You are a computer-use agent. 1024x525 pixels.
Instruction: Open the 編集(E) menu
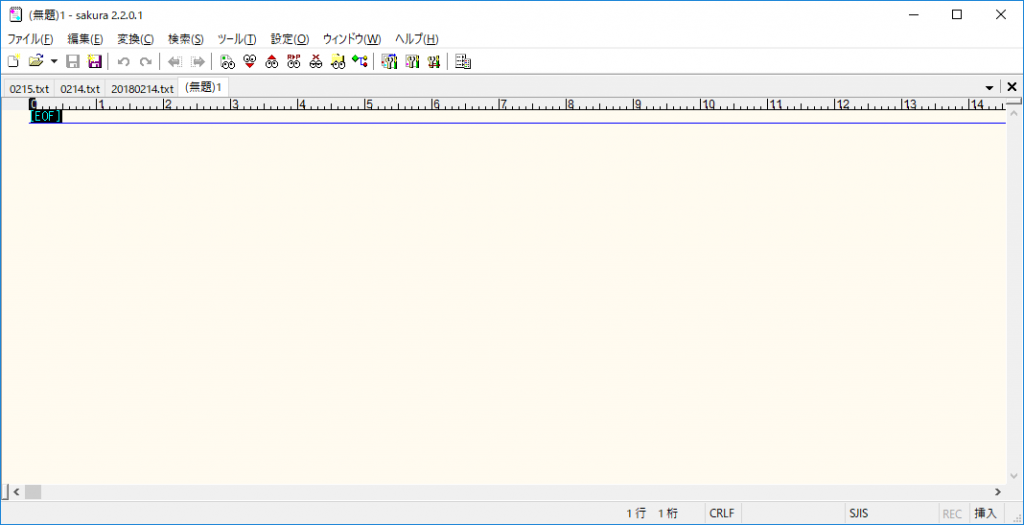pos(86,39)
